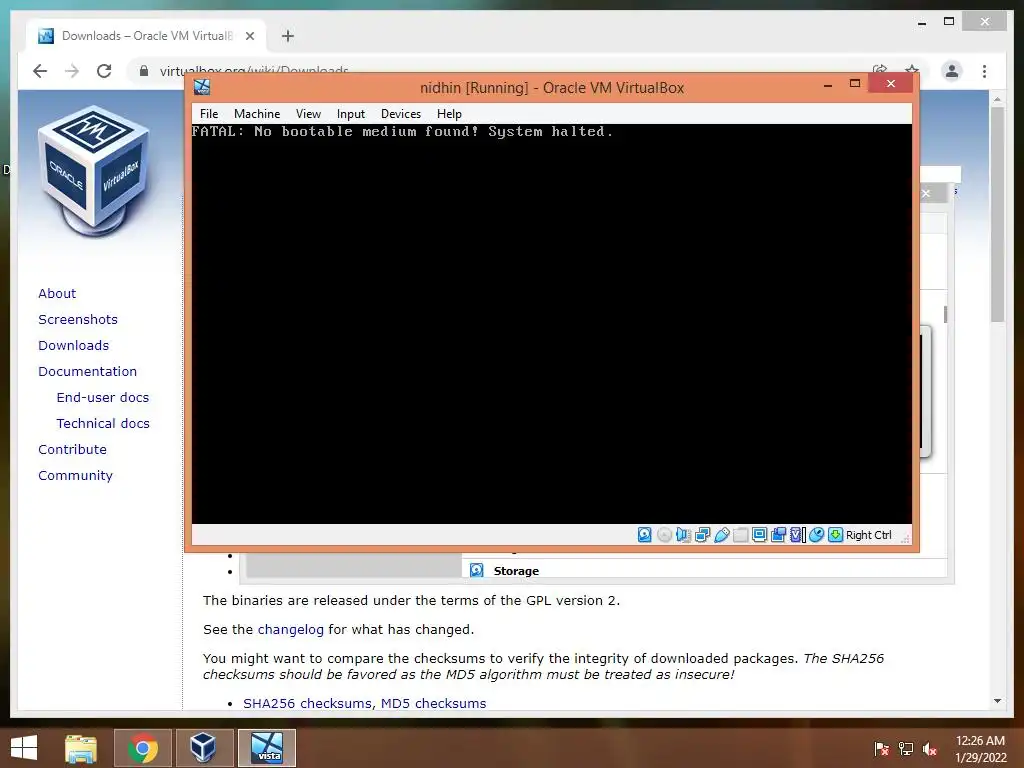This screenshot has height=768, width=1024.
Task: Open the Community sidebar link
Action: 75,475
